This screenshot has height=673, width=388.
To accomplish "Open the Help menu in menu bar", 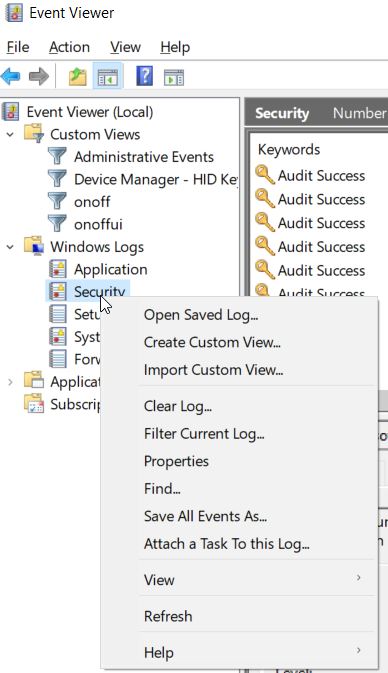I will pyautogui.click(x=175, y=47).
